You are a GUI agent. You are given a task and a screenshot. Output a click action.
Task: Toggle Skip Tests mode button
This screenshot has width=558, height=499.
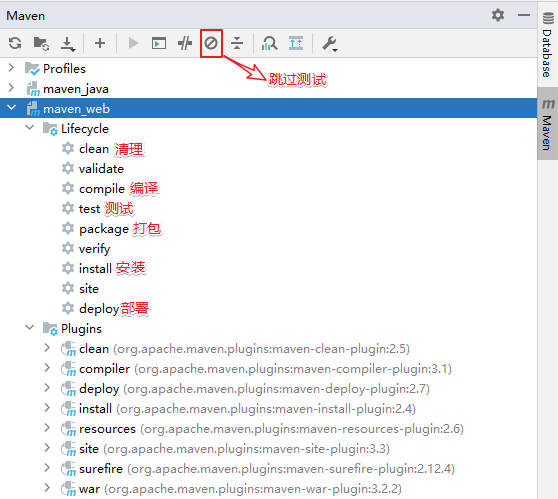pos(211,43)
